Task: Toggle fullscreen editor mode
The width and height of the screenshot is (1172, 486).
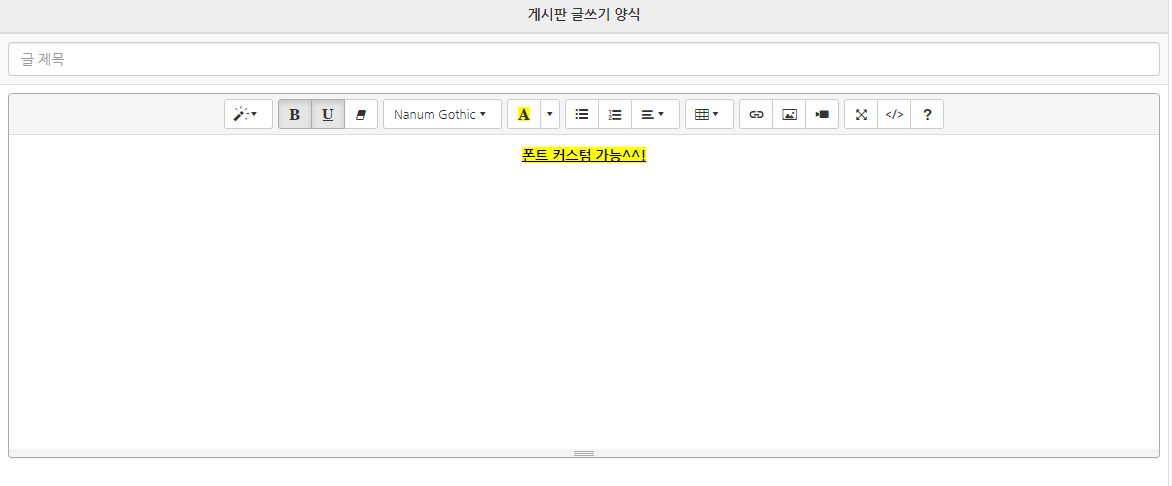Action: 861,114
